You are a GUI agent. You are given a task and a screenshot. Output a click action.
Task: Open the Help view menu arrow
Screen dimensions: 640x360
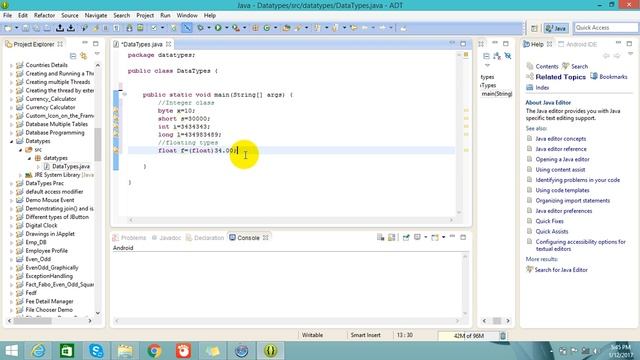[630, 54]
